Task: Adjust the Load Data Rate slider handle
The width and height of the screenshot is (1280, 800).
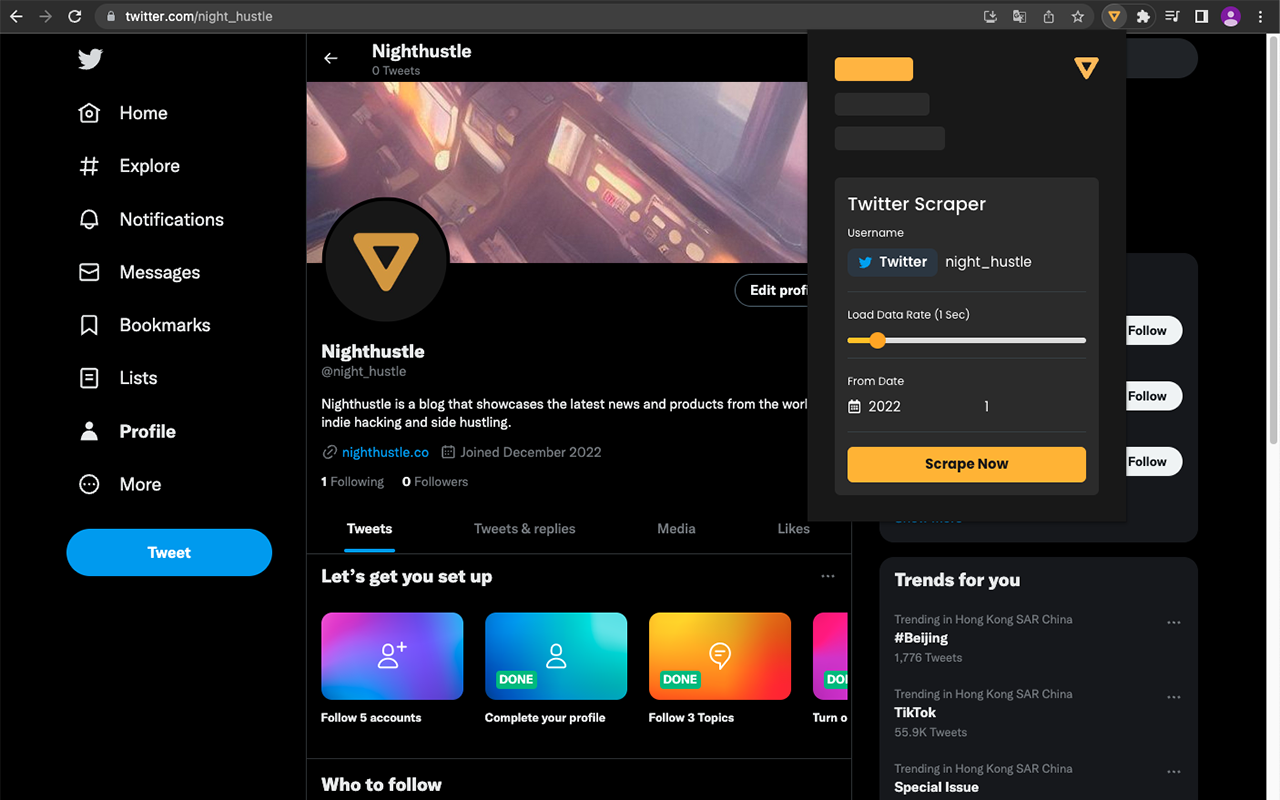Action: 877,340
